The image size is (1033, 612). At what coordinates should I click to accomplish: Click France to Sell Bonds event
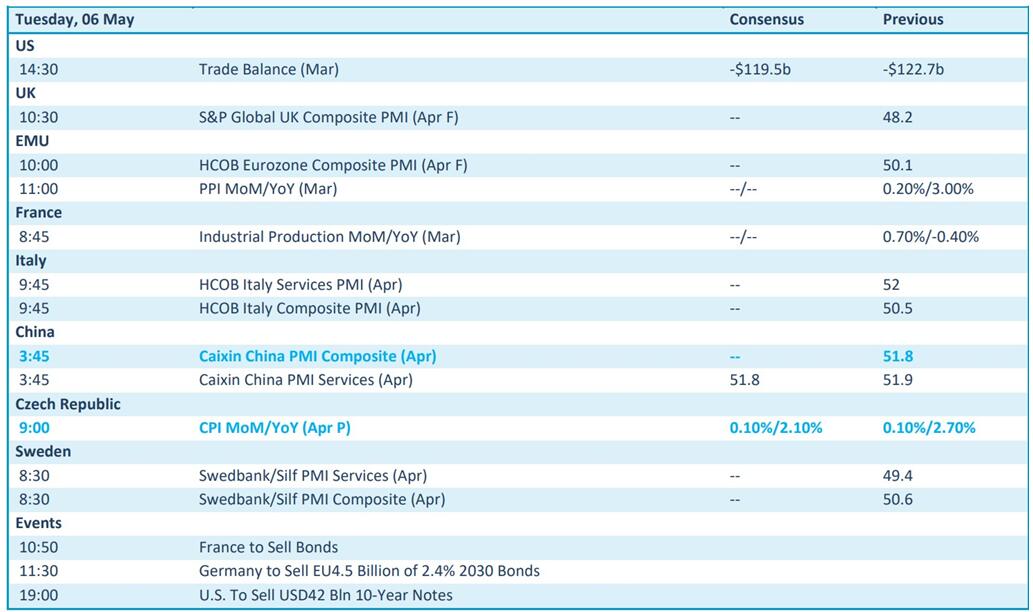point(268,547)
